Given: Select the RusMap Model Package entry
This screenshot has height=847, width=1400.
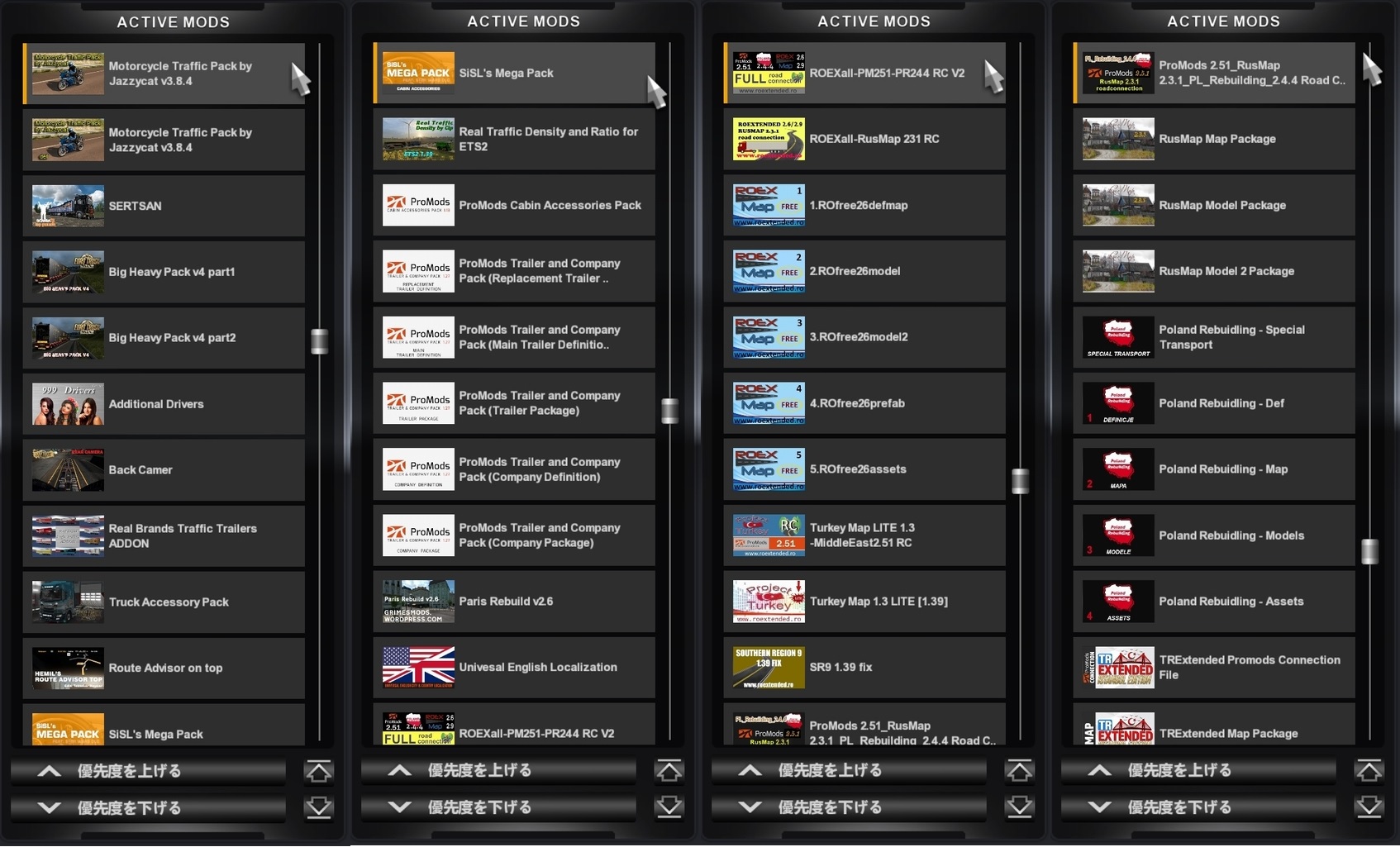Looking at the screenshot, I should coord(1214,205).
